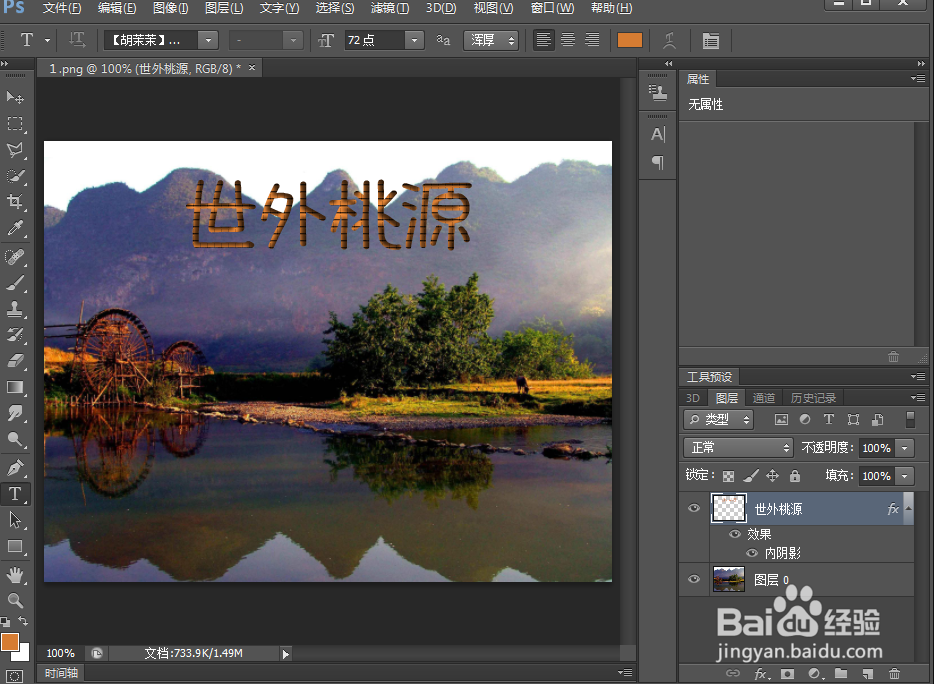This screenshot has height=684, width=934.
Task: Hide the 世外桃源 text layer
Action: 694,508
